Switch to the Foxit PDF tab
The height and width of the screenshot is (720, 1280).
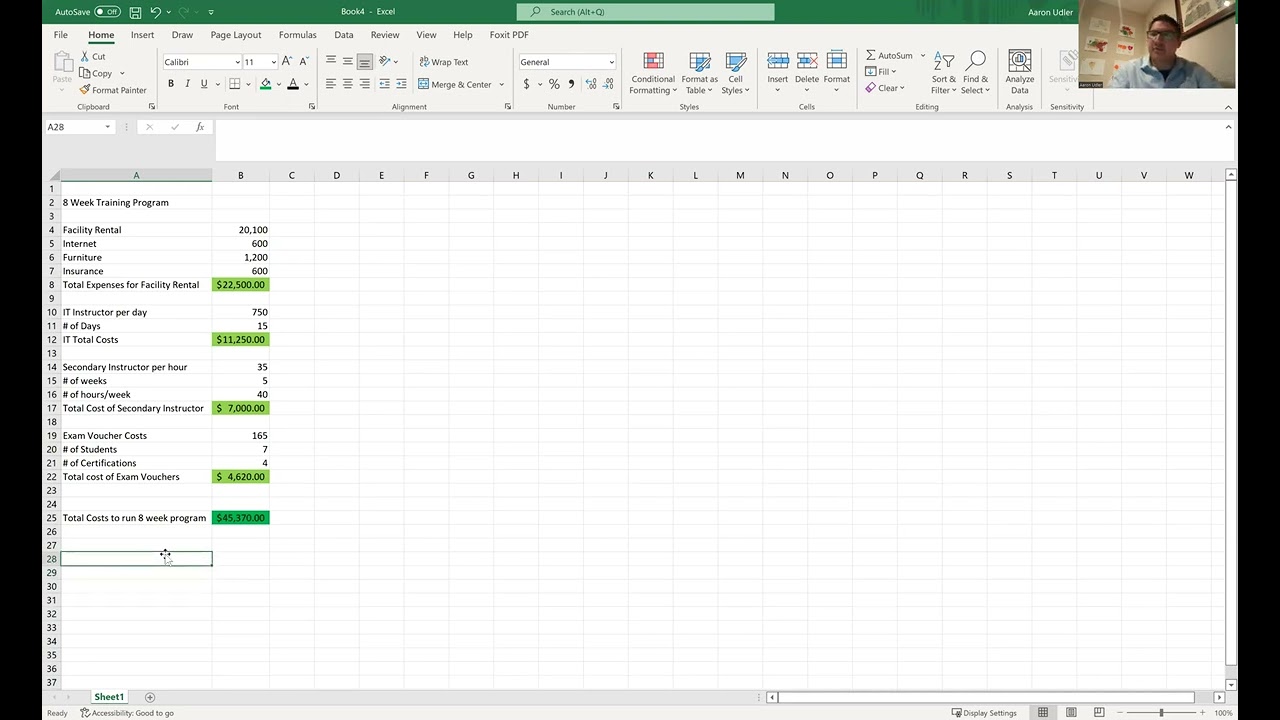(509, 35)
